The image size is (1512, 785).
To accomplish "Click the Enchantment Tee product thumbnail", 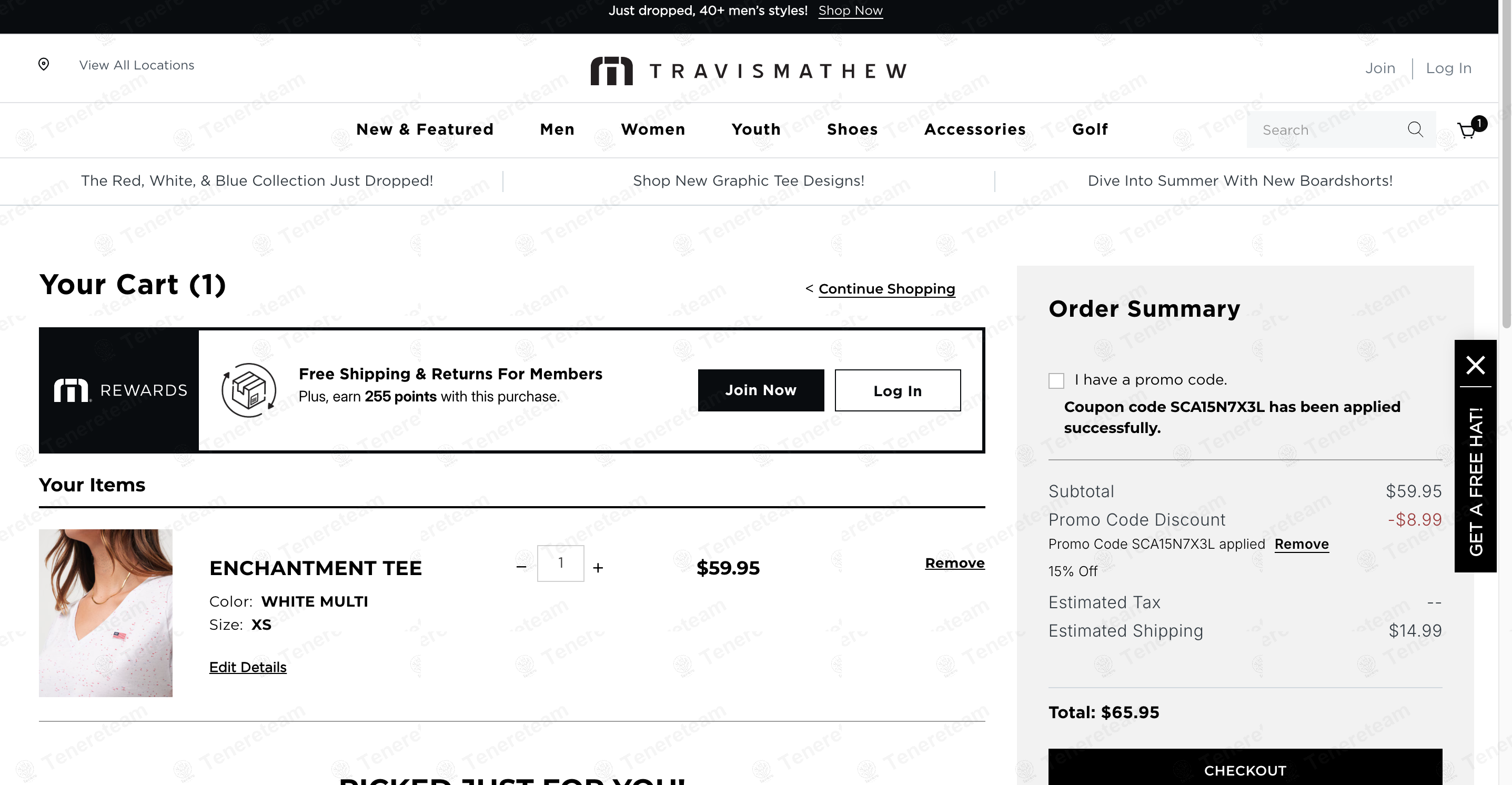I will coord(106,612).
